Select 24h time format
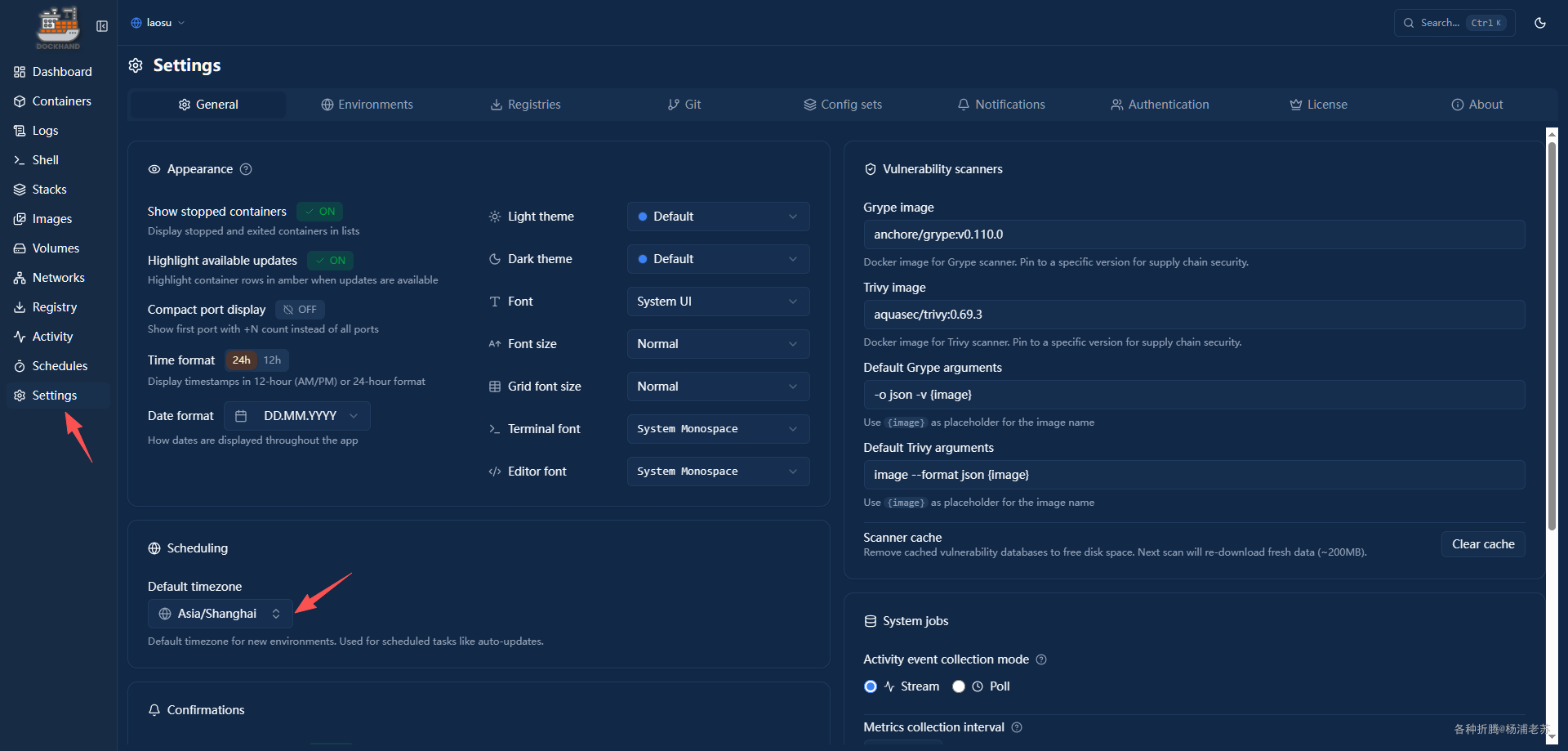Viewport: 1568px width, 751px height. pyautogui.click(x=242, y=360)
